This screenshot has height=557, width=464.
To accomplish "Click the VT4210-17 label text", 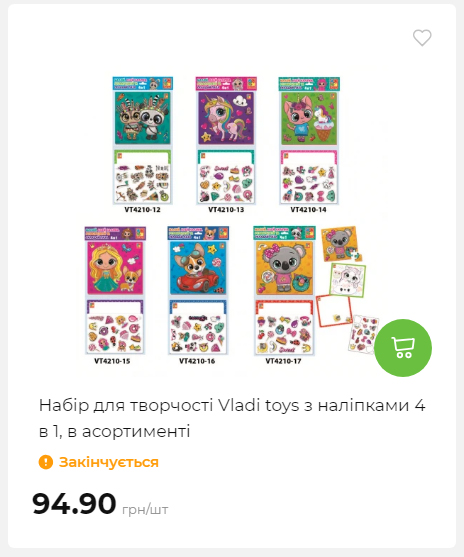I will click(x=283, y=361).
